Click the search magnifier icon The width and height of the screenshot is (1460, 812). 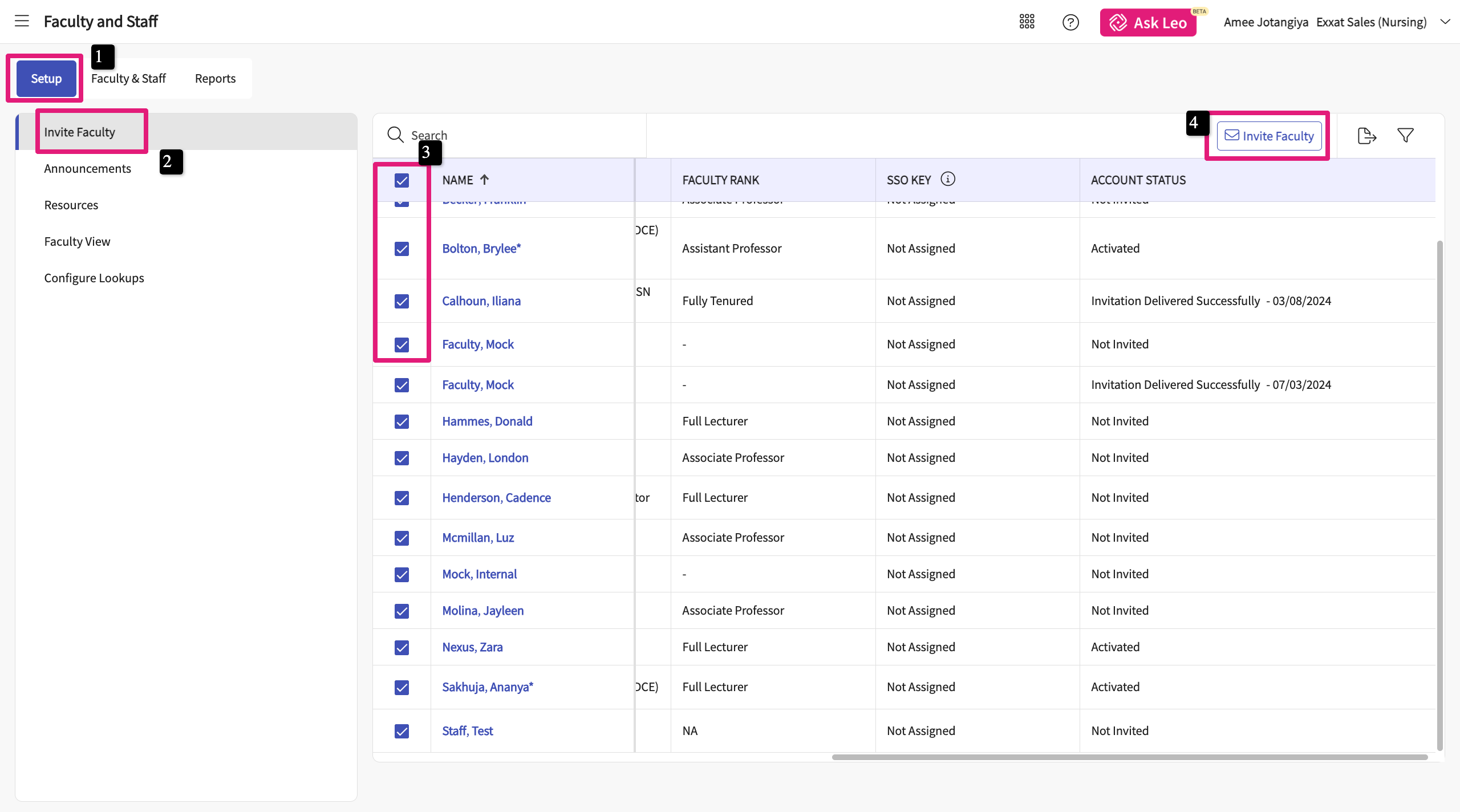point(395,135)
